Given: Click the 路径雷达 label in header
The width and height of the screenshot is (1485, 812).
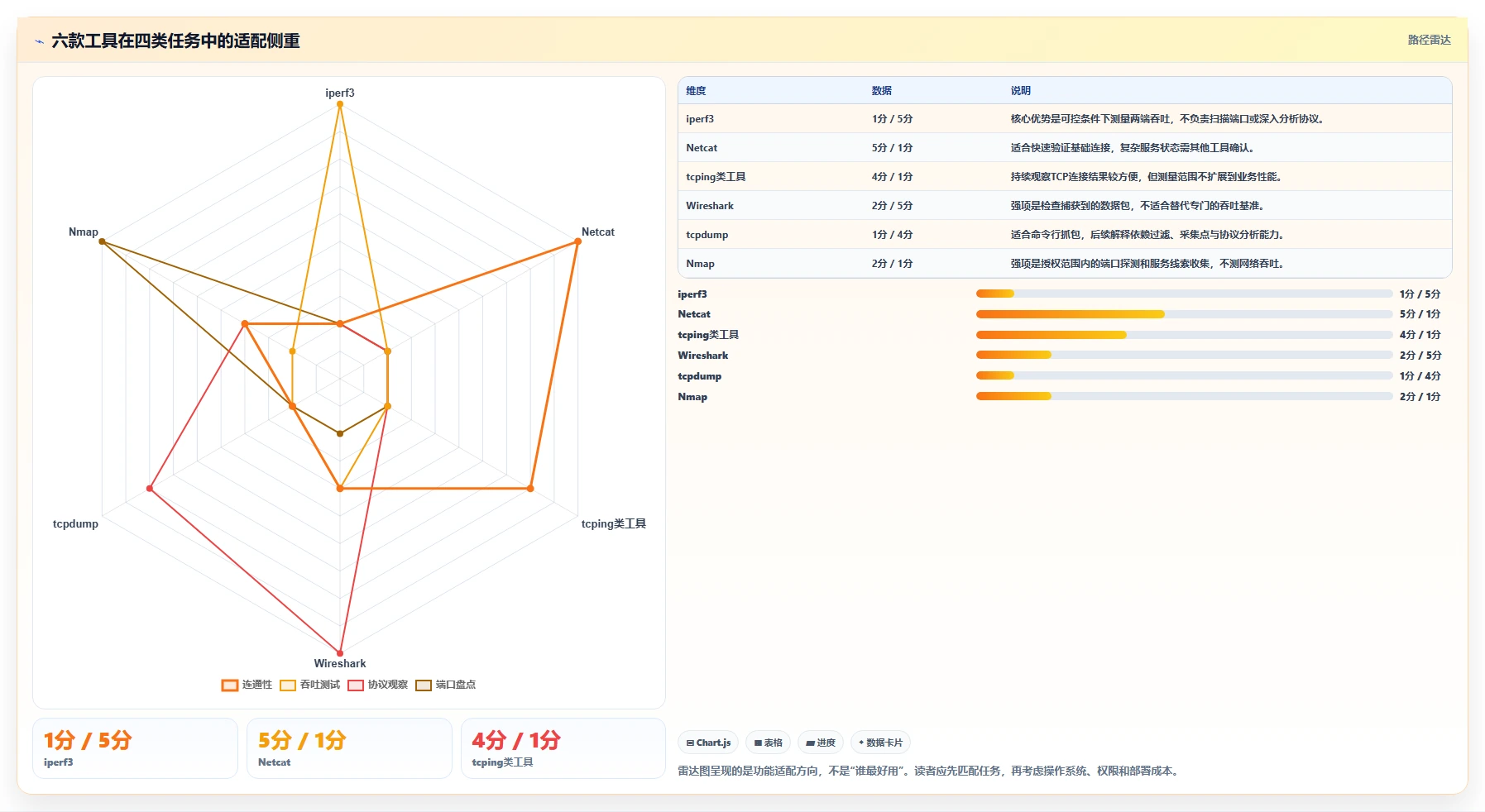Looking at the screenshot, I should [1430, 40].
